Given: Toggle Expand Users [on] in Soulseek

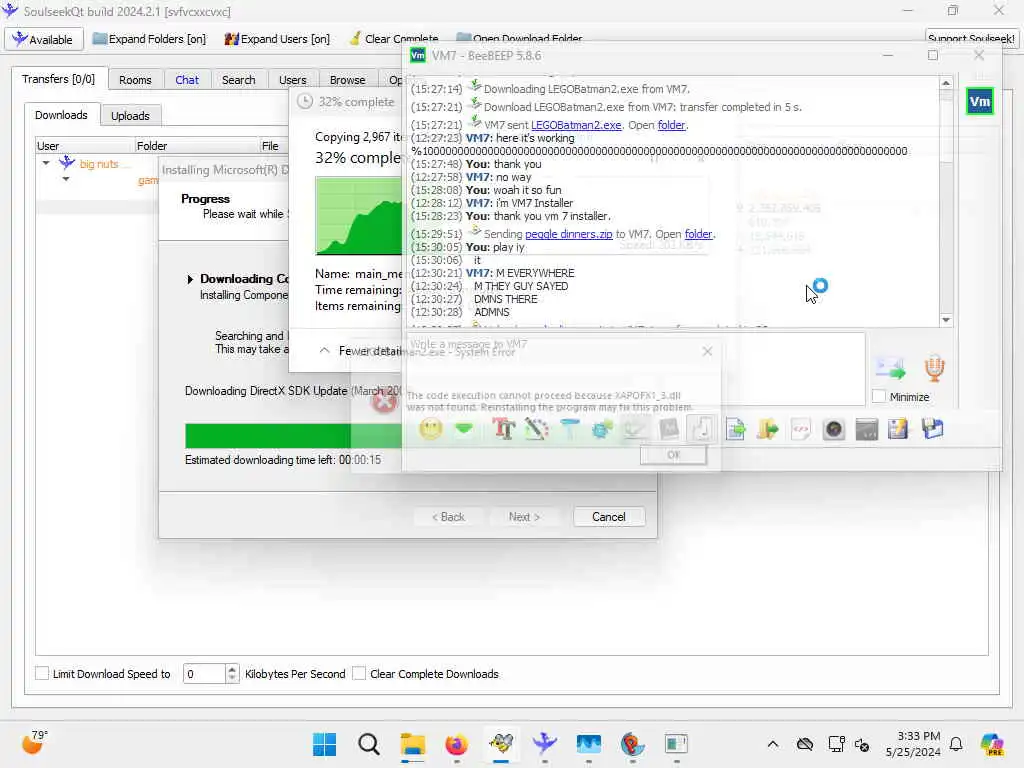Looking at the screenshot, I should [277, 39].
